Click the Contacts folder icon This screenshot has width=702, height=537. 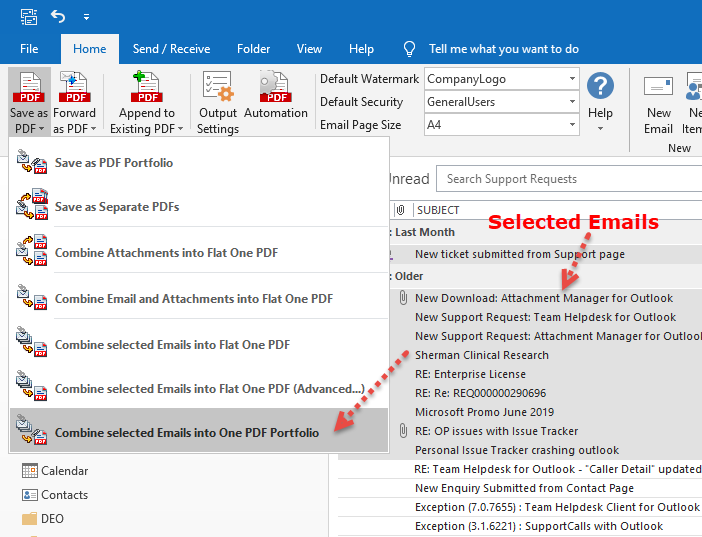coord(30,495)
